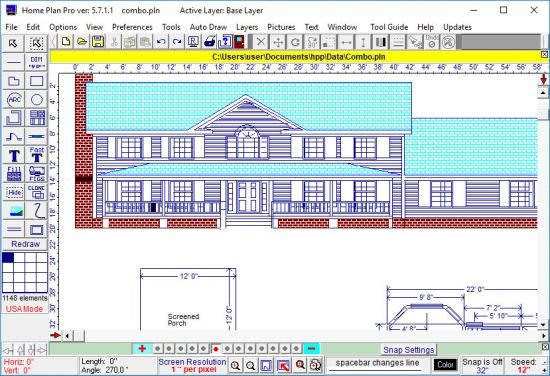The width and height of the screenshot is (550, 376).
Task: Open Snap Settings
Action: 409,350
